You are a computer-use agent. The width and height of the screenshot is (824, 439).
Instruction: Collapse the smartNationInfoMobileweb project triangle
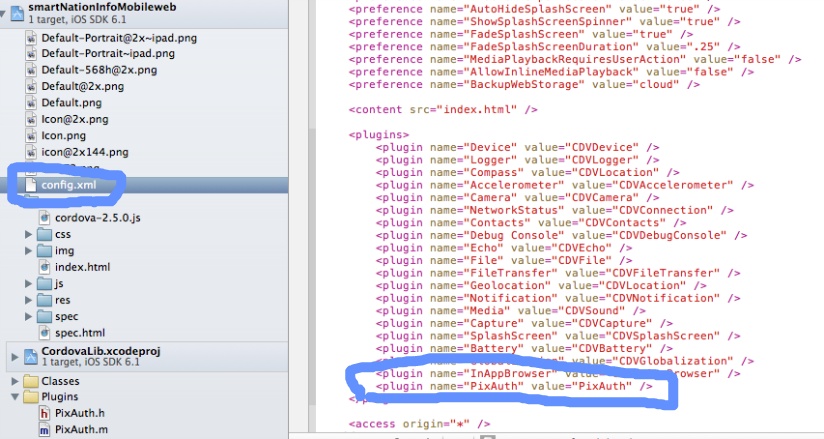3,14
